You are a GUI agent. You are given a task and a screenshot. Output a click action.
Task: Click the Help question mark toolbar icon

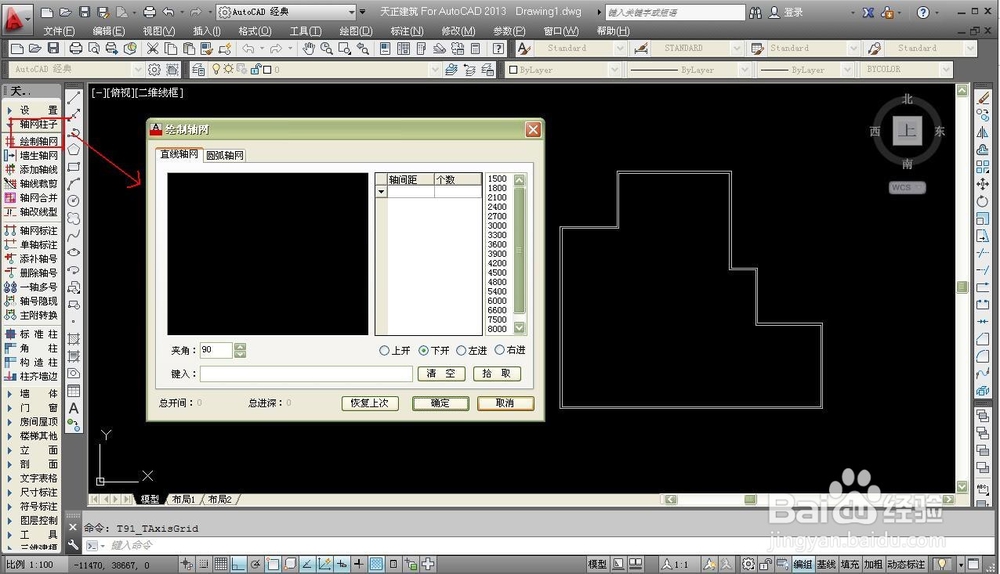(x=498, y=48)
